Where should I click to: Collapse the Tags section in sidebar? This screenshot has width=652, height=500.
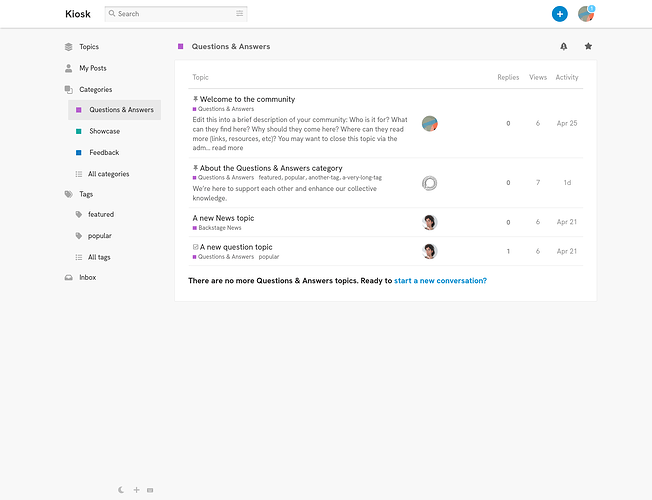(x=88, y=194)
